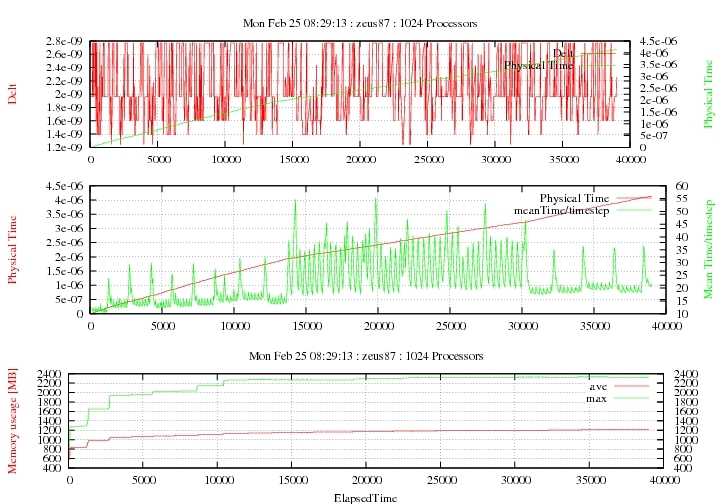Click the '600' tick on the memory plot's left axis
This screenshot has width=720, height=504.
coord(52,459)
